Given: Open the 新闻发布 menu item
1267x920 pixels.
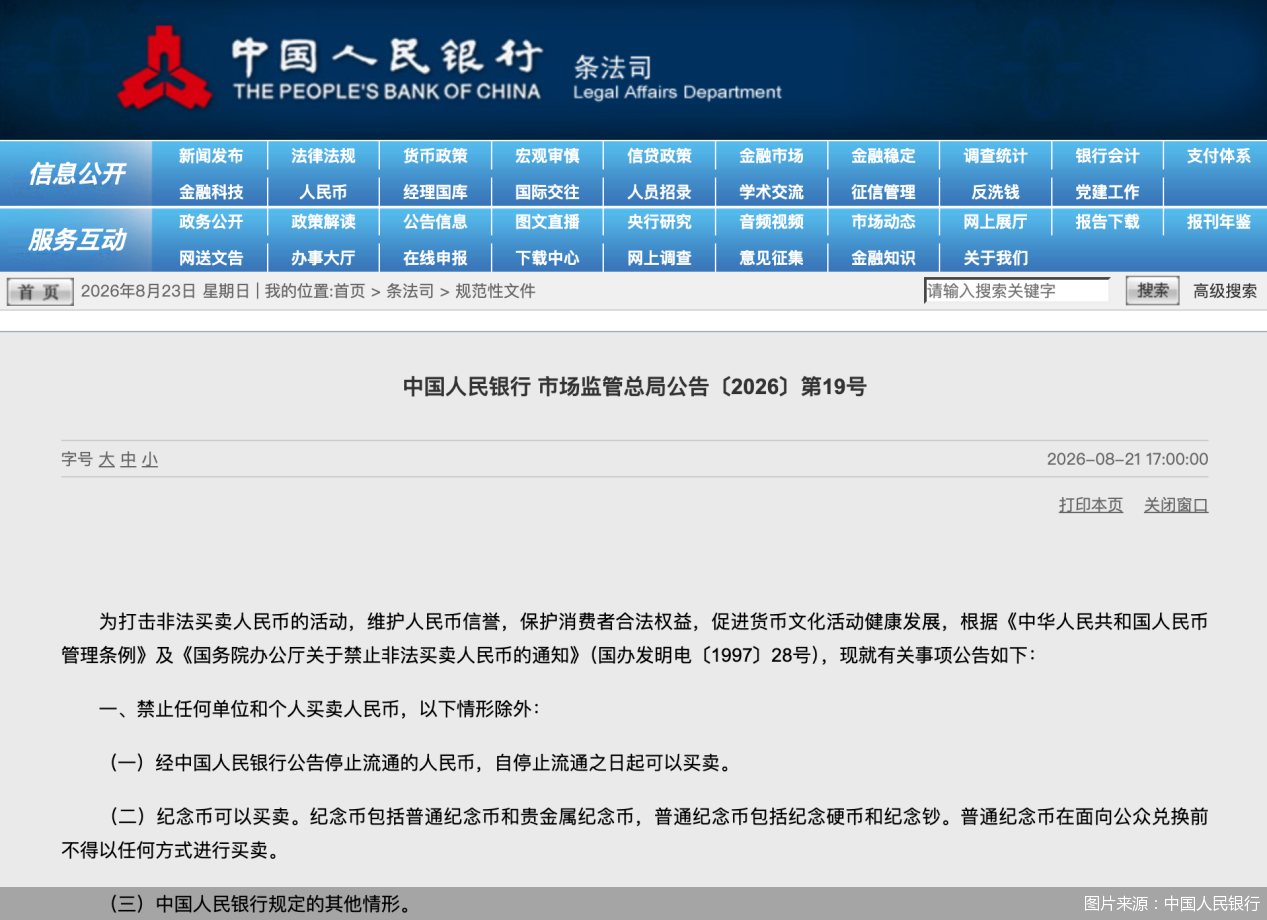Looking at the screenshot, I should coord(211,156).
